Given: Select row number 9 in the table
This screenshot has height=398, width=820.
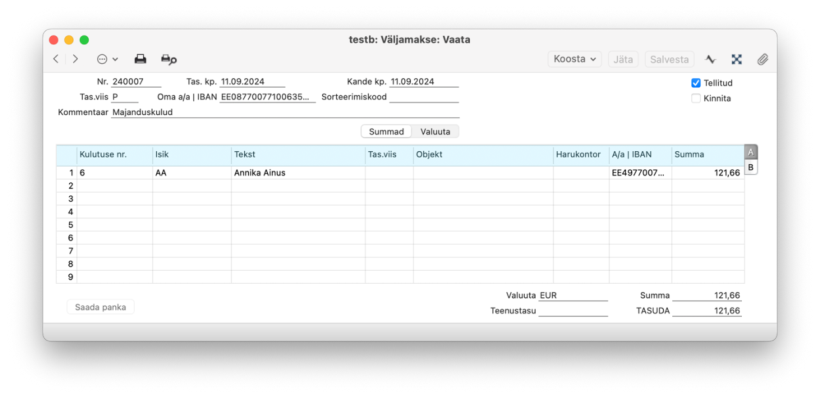Looking at the screenshot, I should 66,277.
